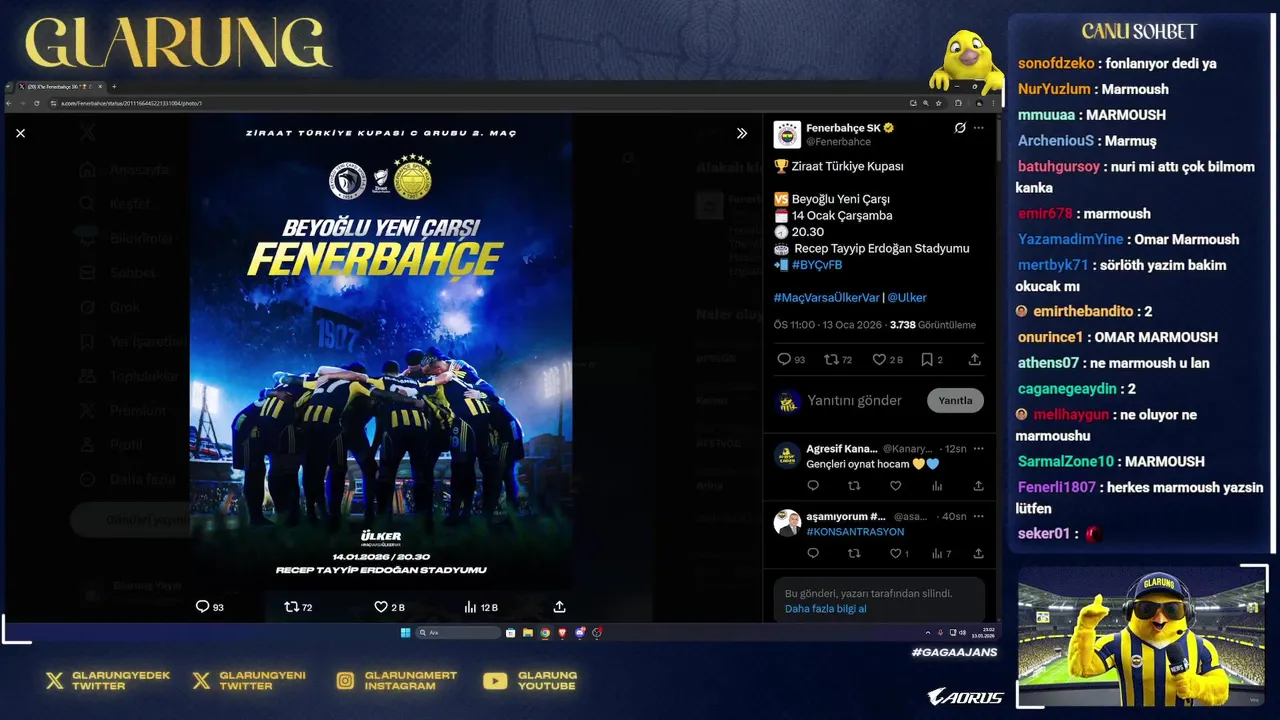The image size is (1280, 720).
Task: Repost the #KONSANTRASYON comment
Action: [854, 553]
